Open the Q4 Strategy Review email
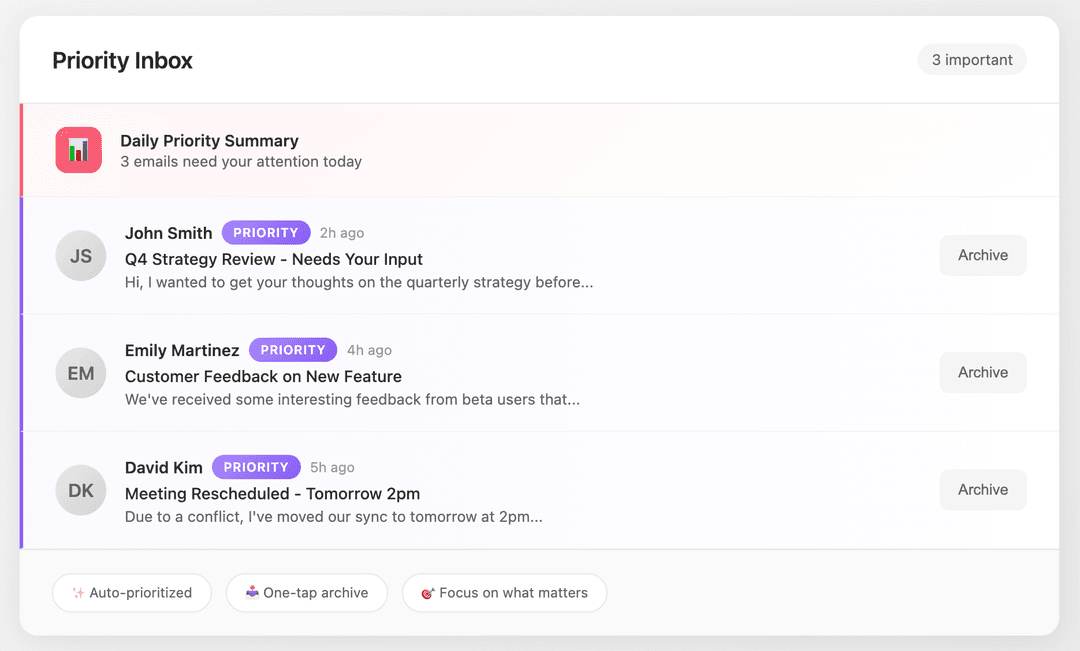1080x651 pixels. [x=273, y=259]
